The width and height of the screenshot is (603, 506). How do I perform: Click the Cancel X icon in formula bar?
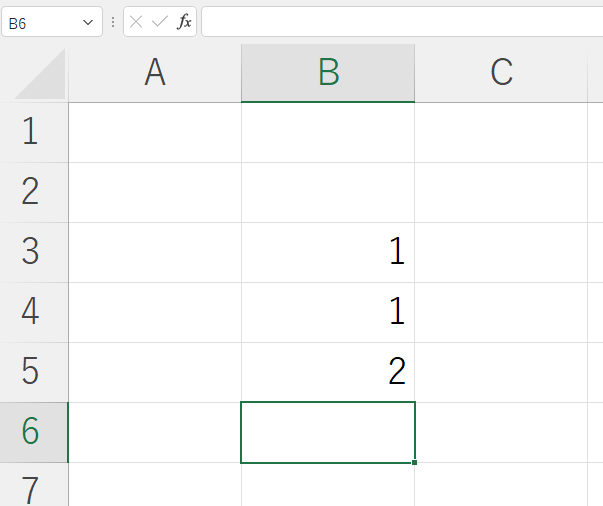[136, 22]
